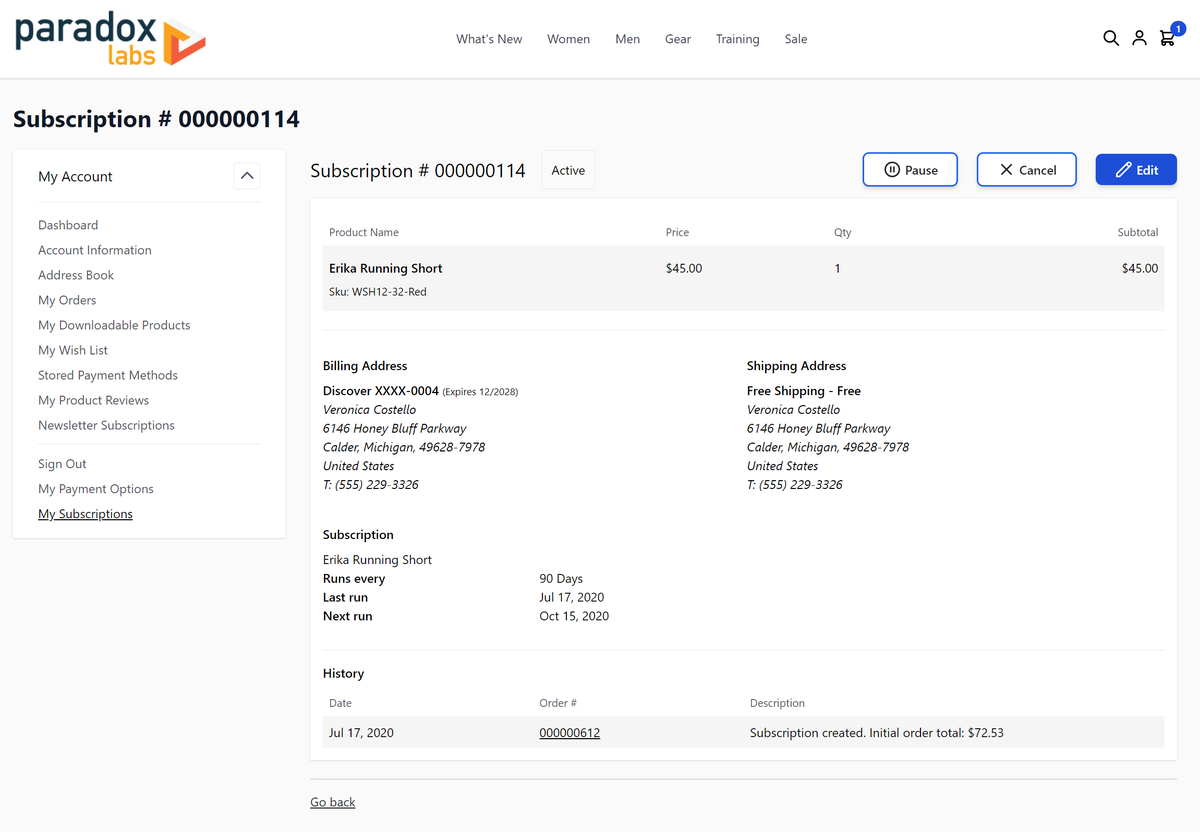The height and width of the screenshot is (832, 1200).
Task: Click the Jul 17, 2020 history date
Action: 361,733
